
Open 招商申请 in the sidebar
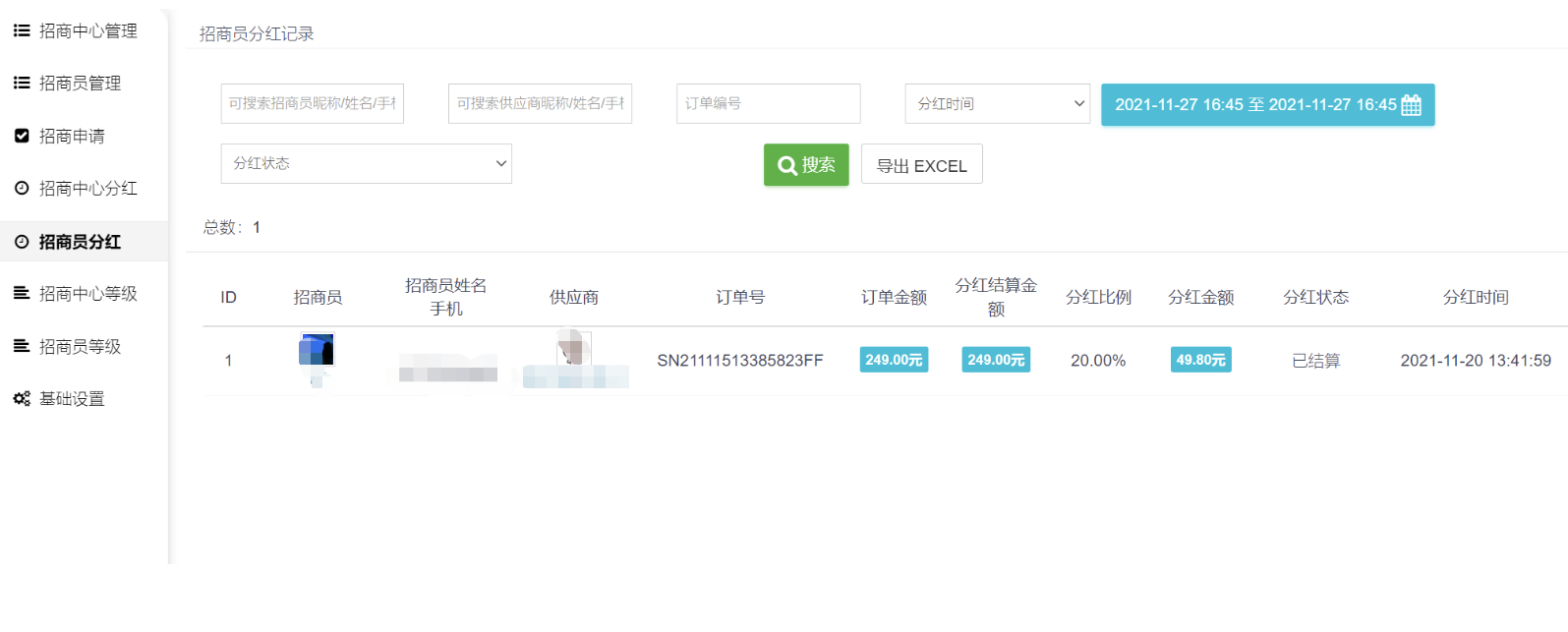(72, 136)
